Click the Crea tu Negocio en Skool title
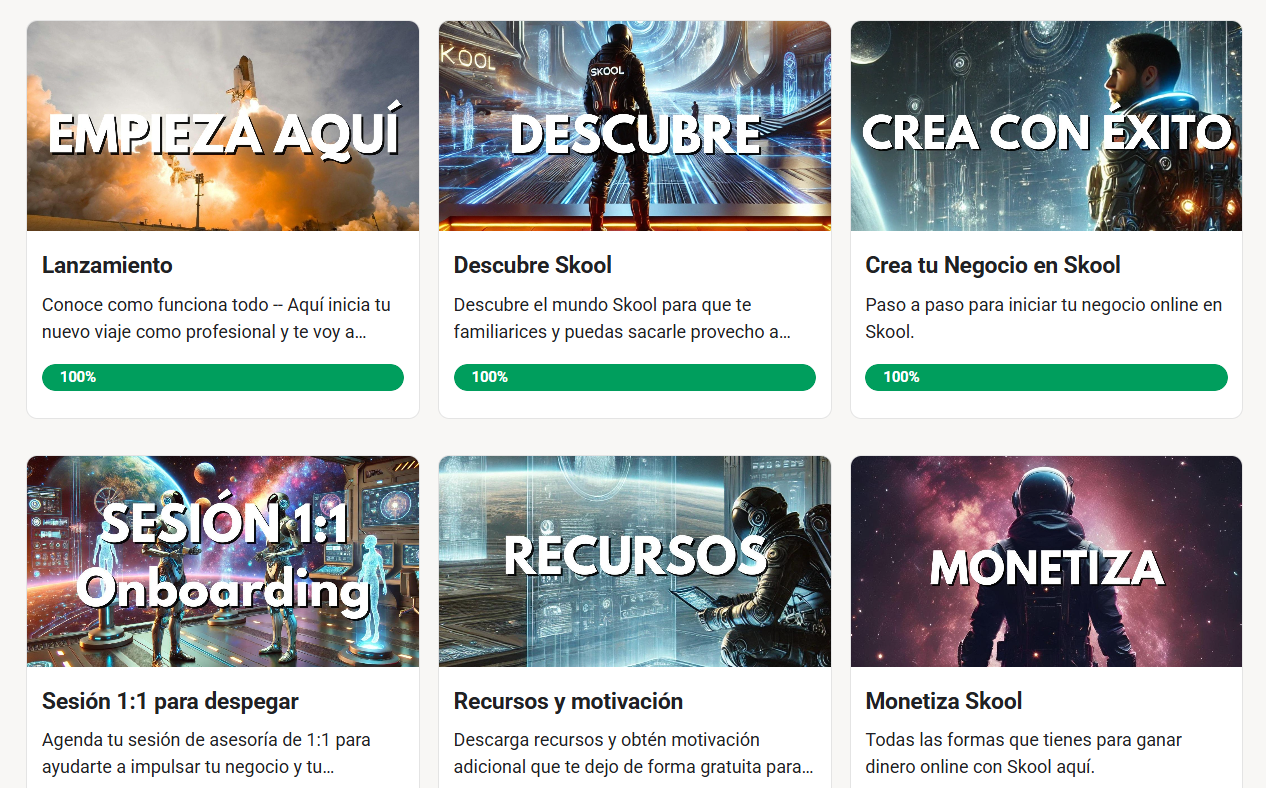The height and width of the screenshot is (788, 1266). point(993,265)
